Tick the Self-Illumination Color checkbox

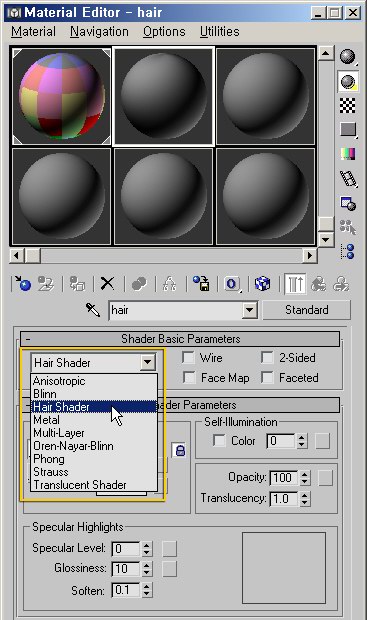[219, 440]
